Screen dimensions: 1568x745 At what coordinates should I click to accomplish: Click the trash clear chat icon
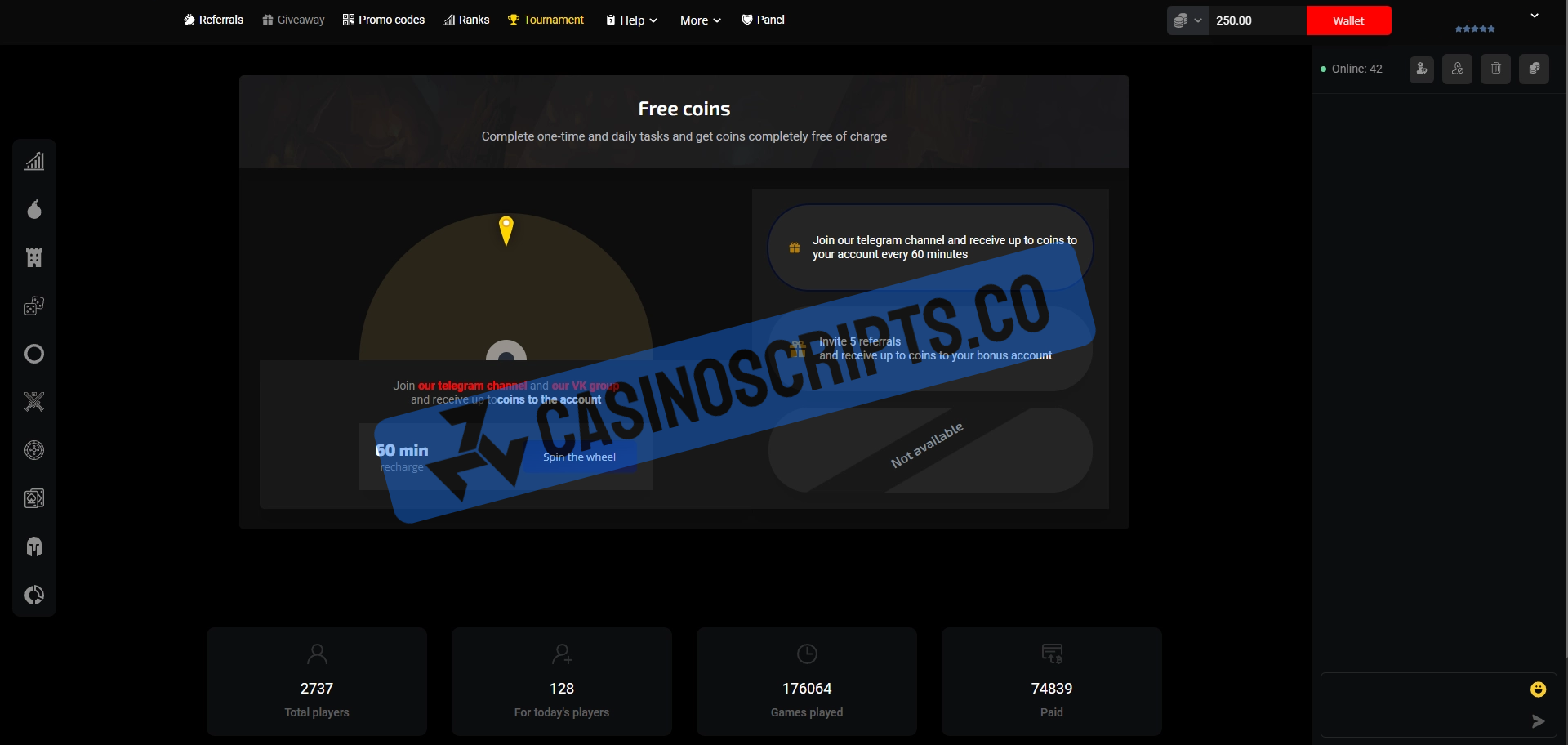coord(1496,69)
